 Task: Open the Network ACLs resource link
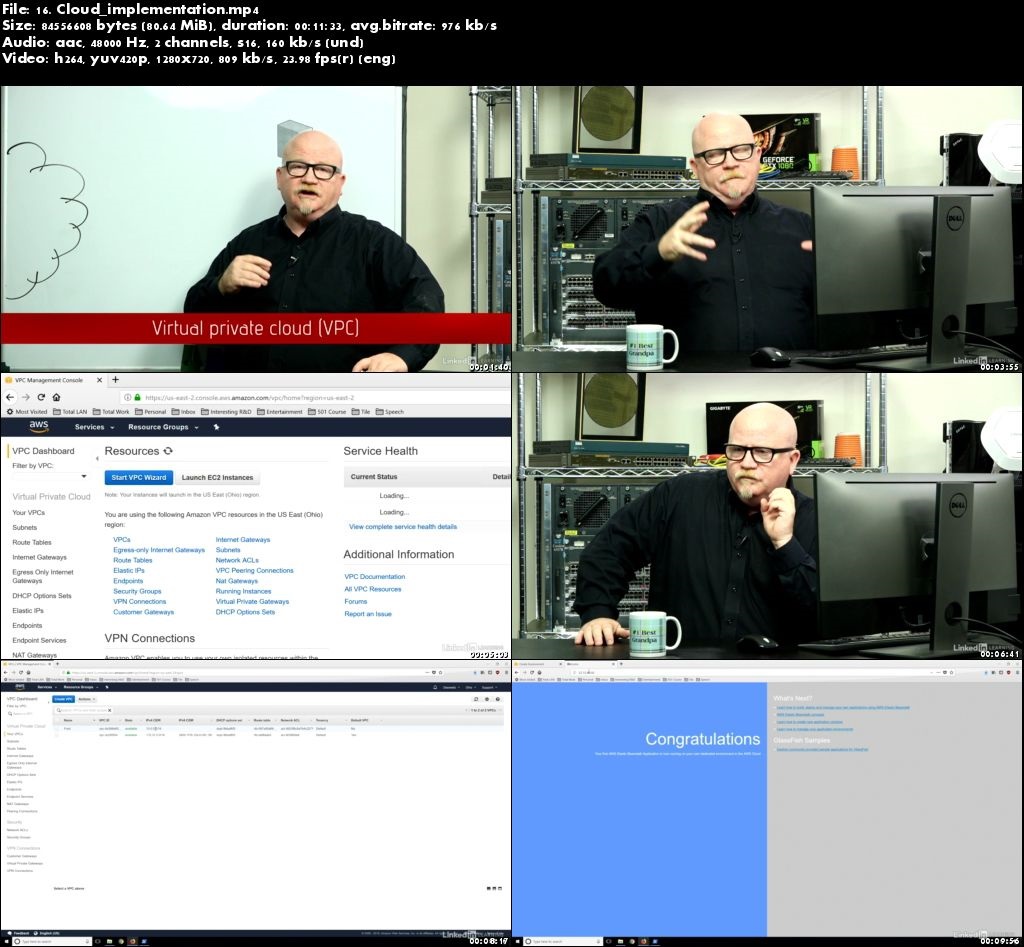[237, 560]
